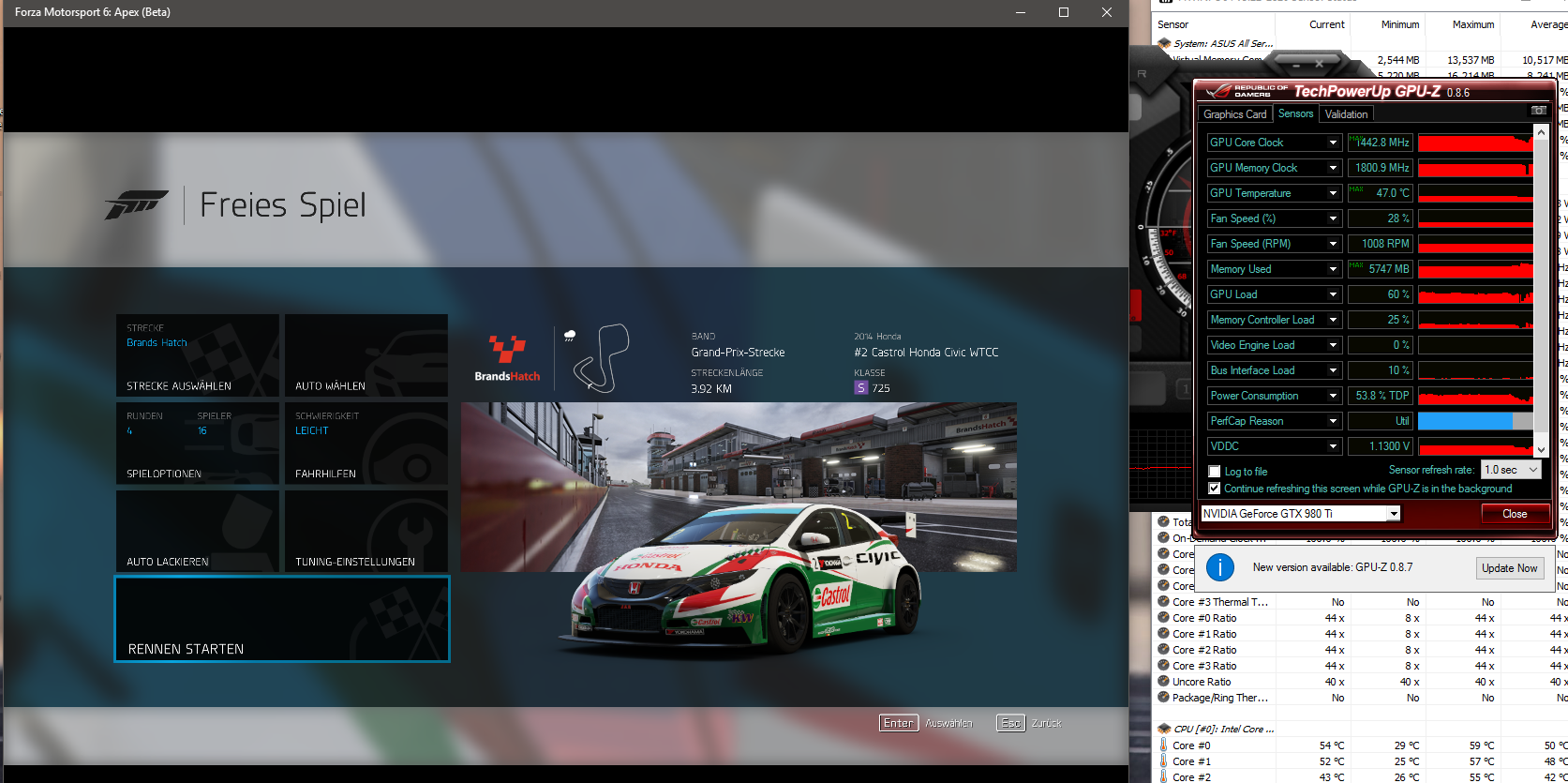This screenshot has height=783, width=1568.
Task: Click the Republic of Gamers logo in GPU-Z
Action: coord(1245,91)
